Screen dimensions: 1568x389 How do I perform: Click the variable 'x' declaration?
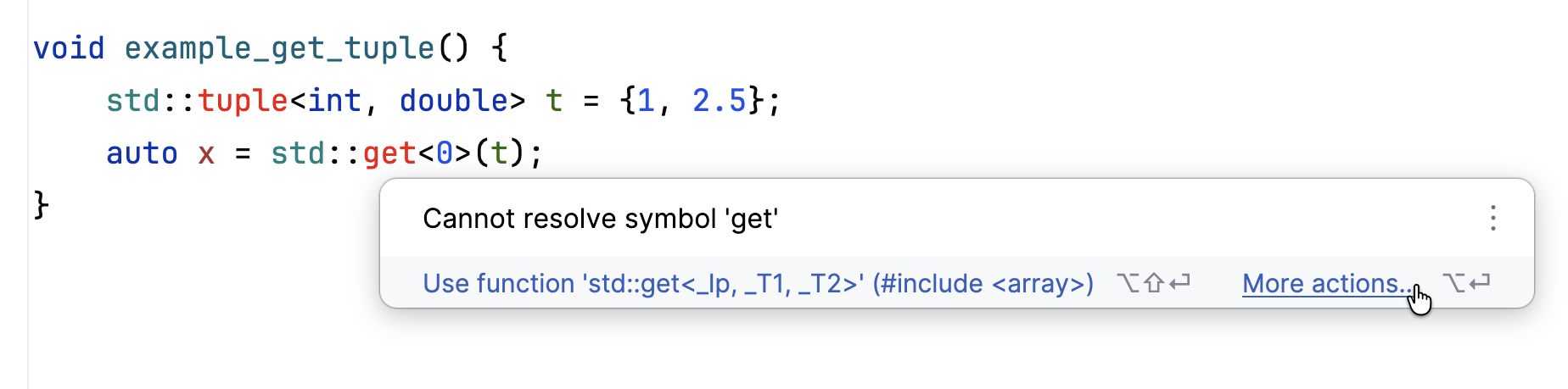coord(206,153)
